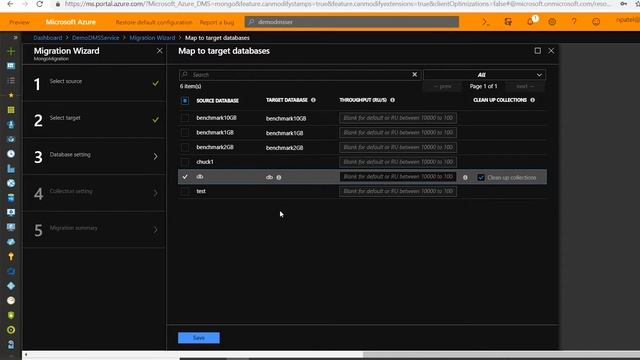Toggle the select-all Source Database checkbox
Viewport: 640px width, 360px height.
(185, 100)
